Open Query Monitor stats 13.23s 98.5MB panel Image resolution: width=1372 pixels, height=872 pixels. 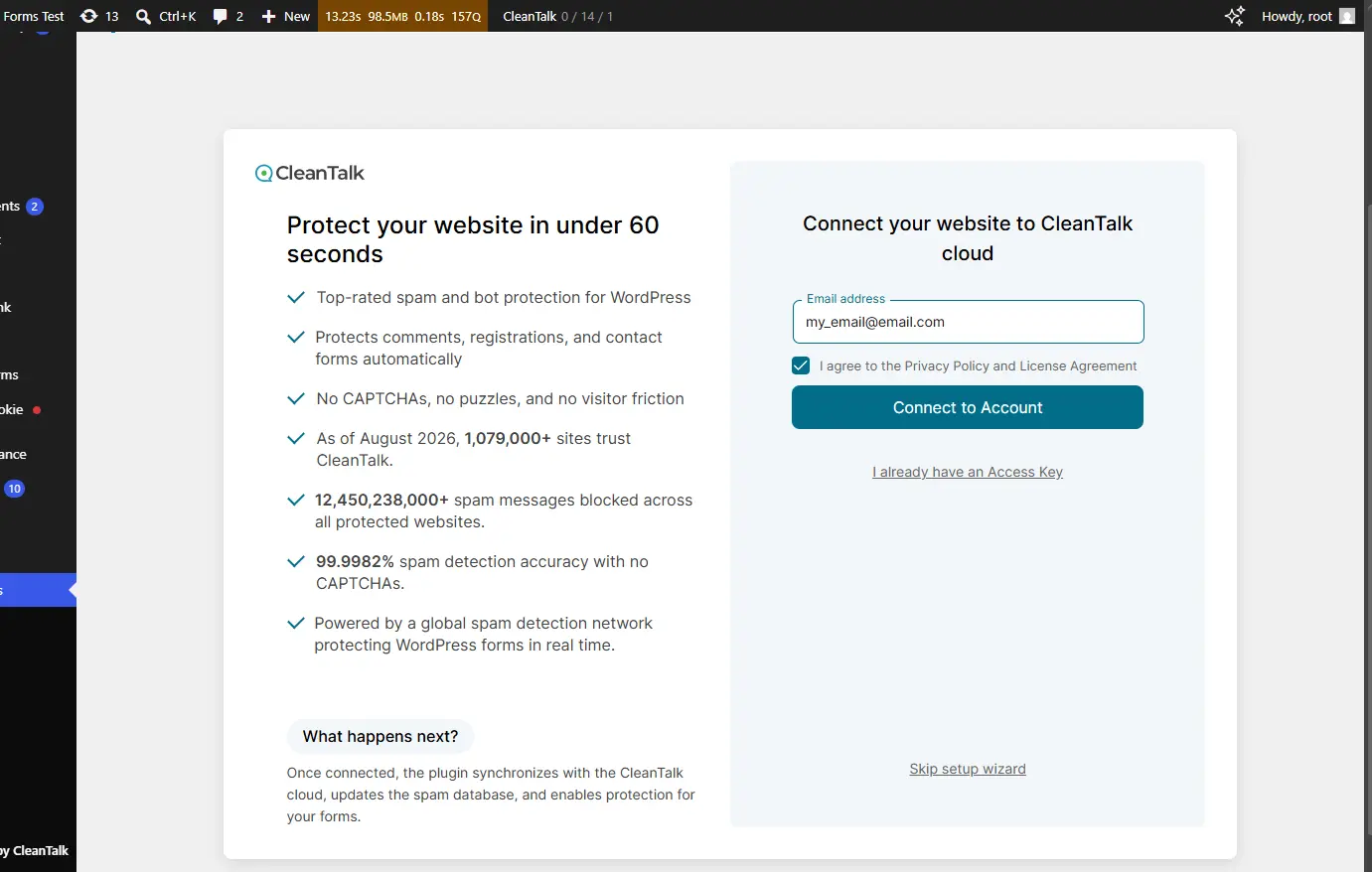(x=402, y=16)
